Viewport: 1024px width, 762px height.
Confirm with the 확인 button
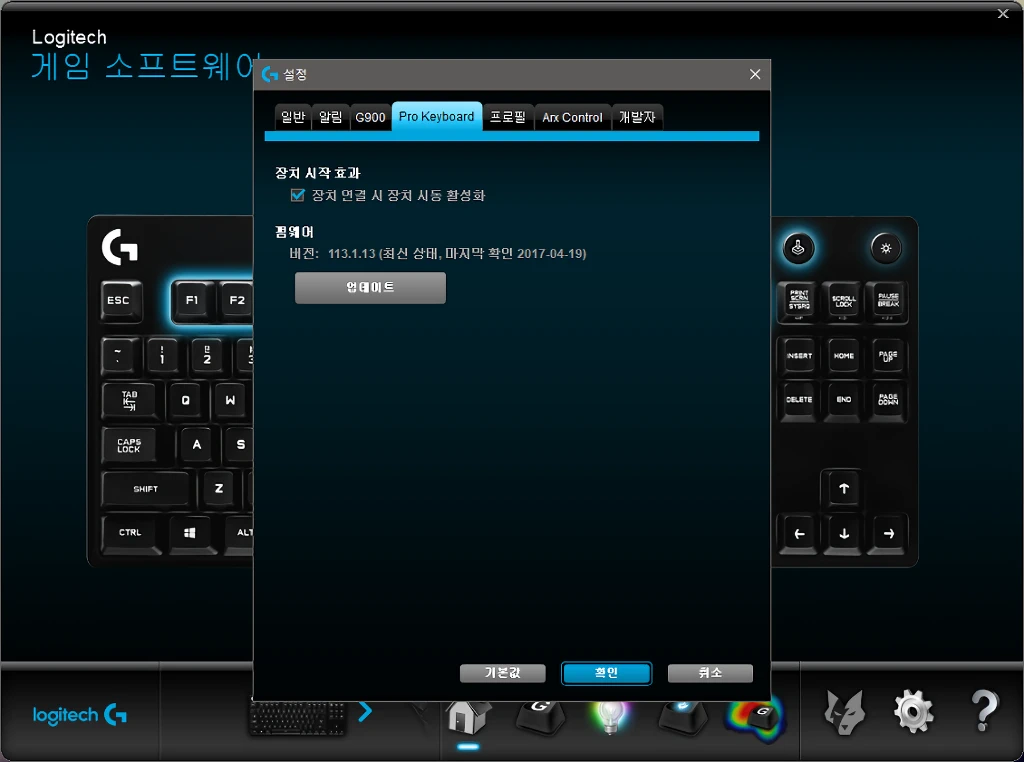606,673
